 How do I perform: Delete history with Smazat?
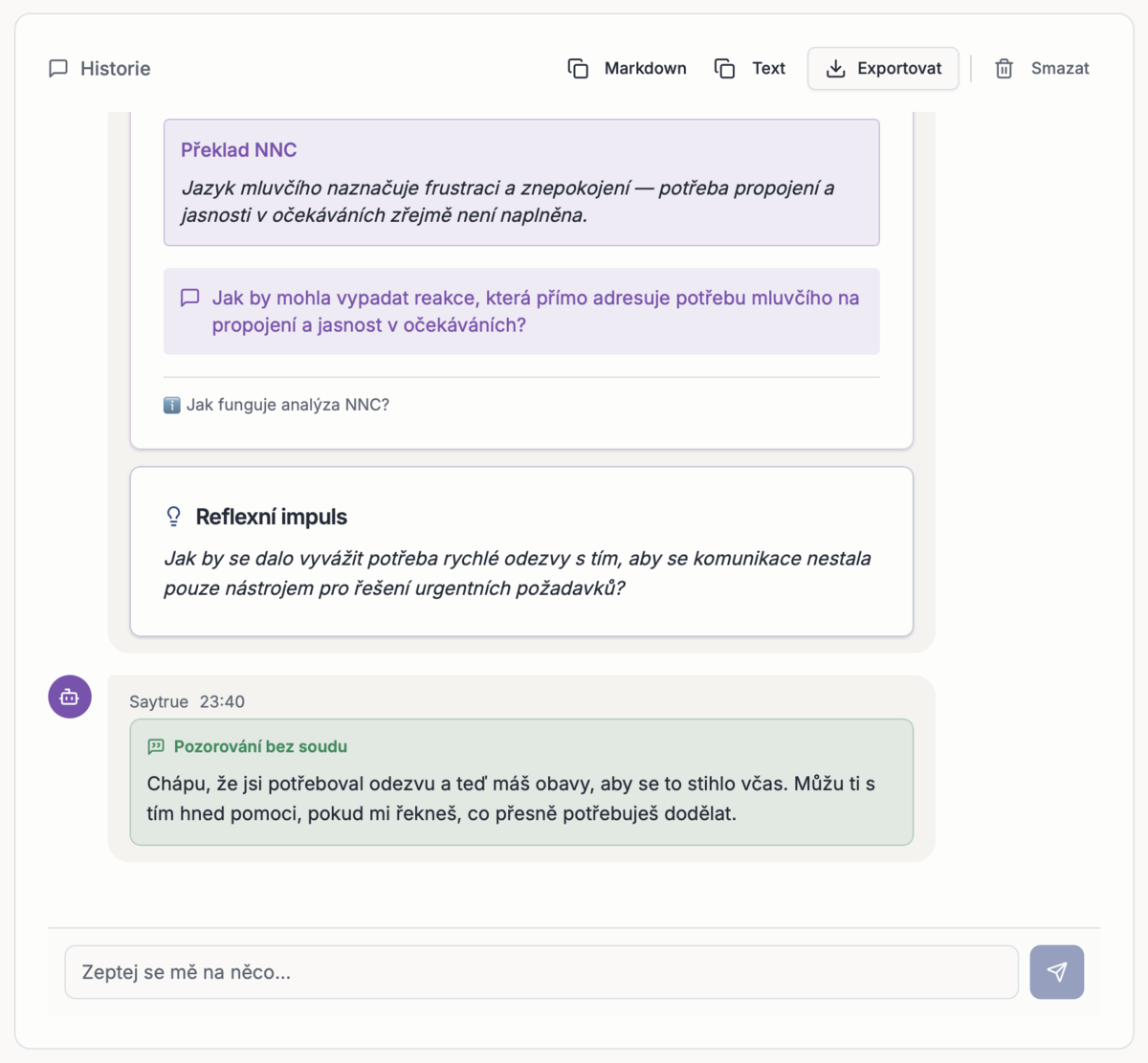(1042, 68)
